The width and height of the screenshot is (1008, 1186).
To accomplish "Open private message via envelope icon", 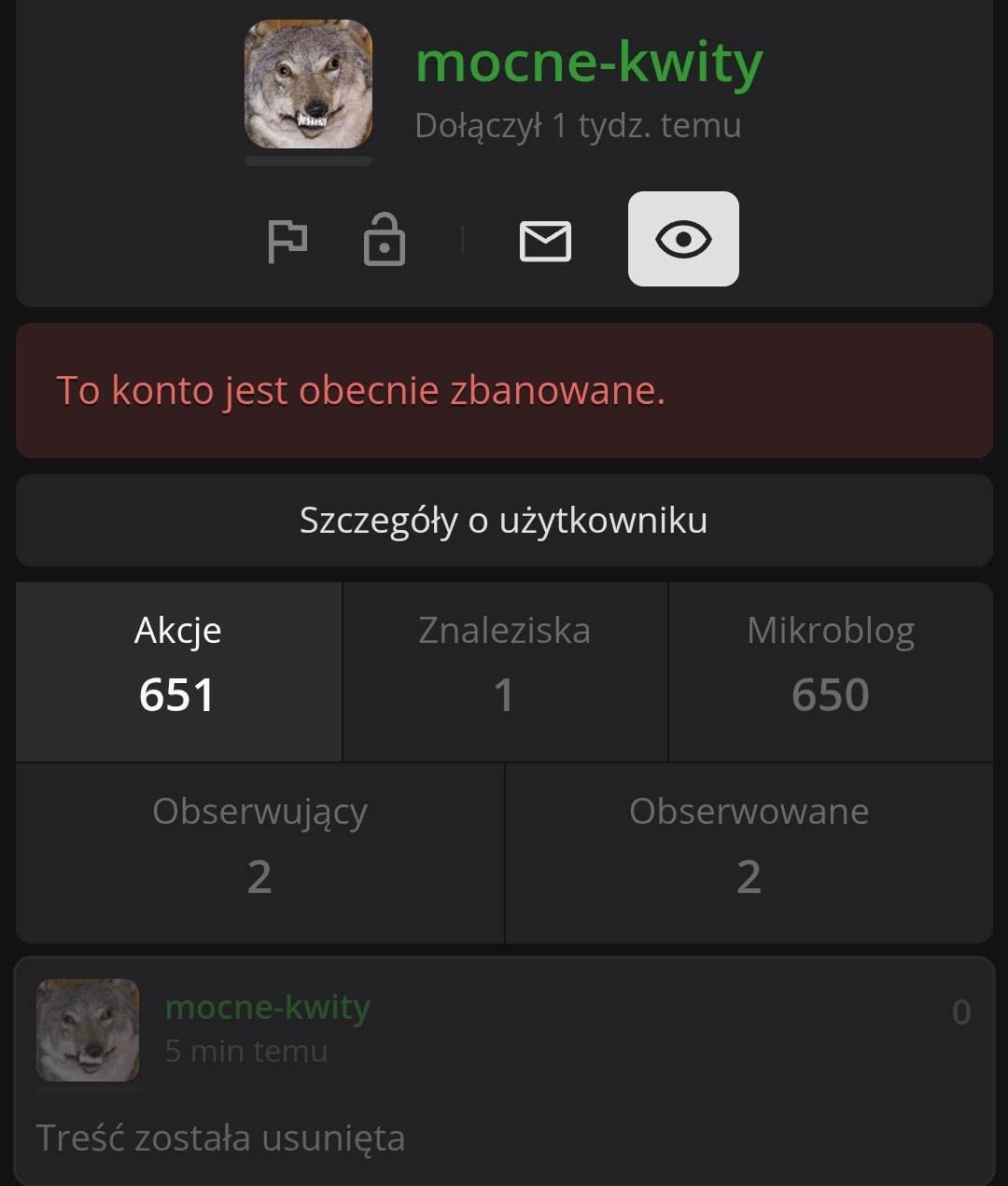I will 545,242.
